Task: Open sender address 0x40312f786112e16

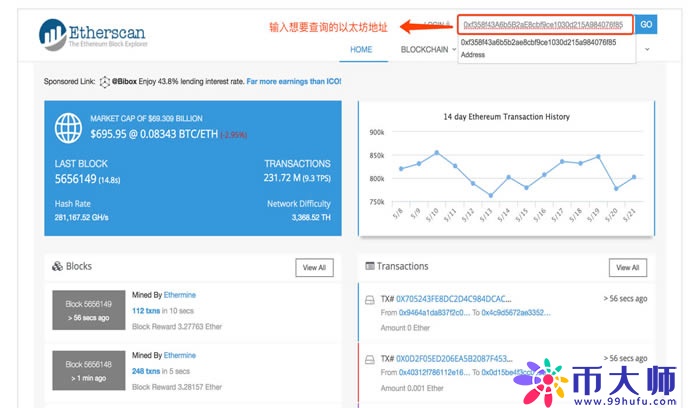Action: pos(434,372)
